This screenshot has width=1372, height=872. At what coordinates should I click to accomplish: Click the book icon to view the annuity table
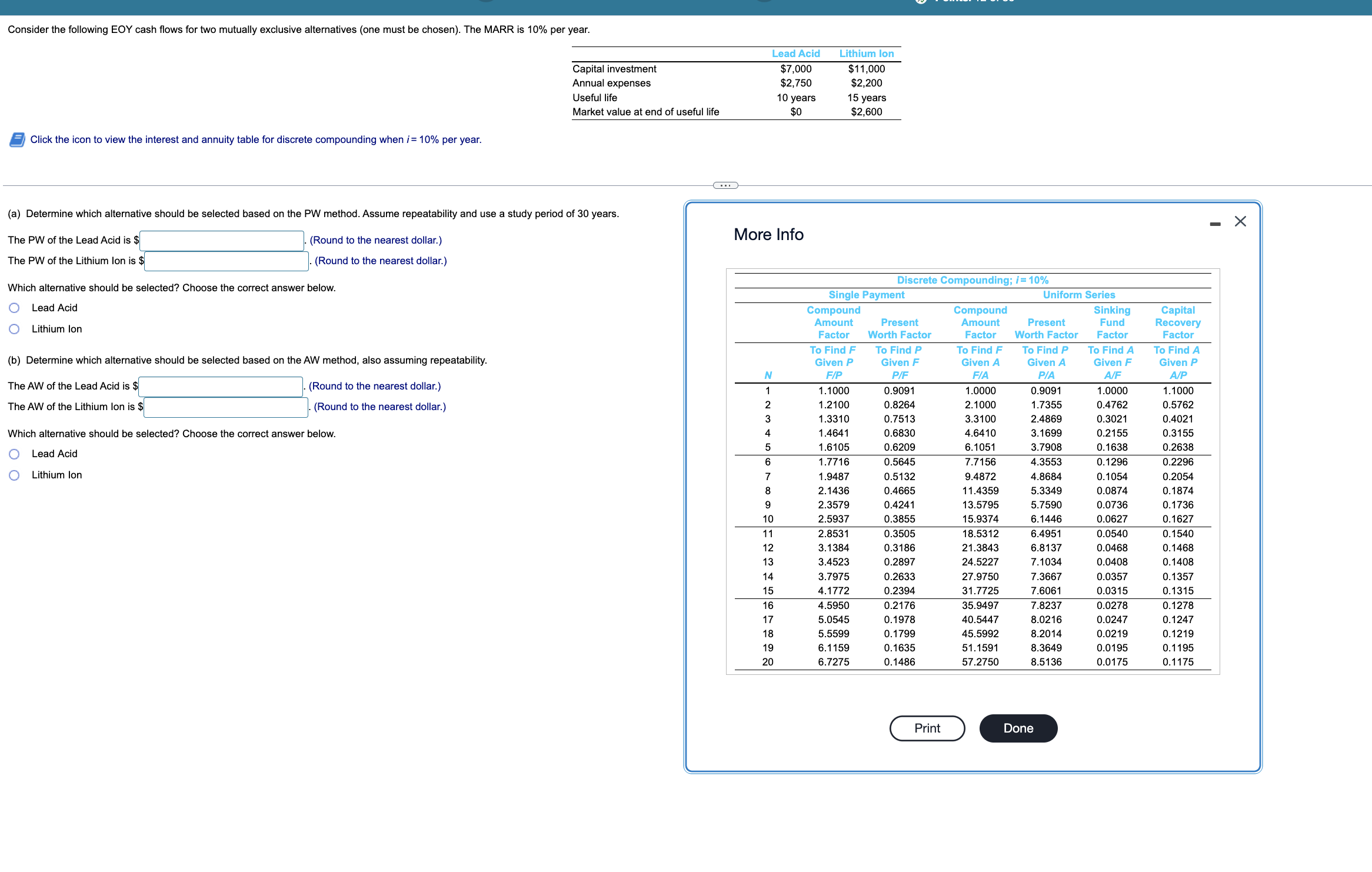coord(17,139)
